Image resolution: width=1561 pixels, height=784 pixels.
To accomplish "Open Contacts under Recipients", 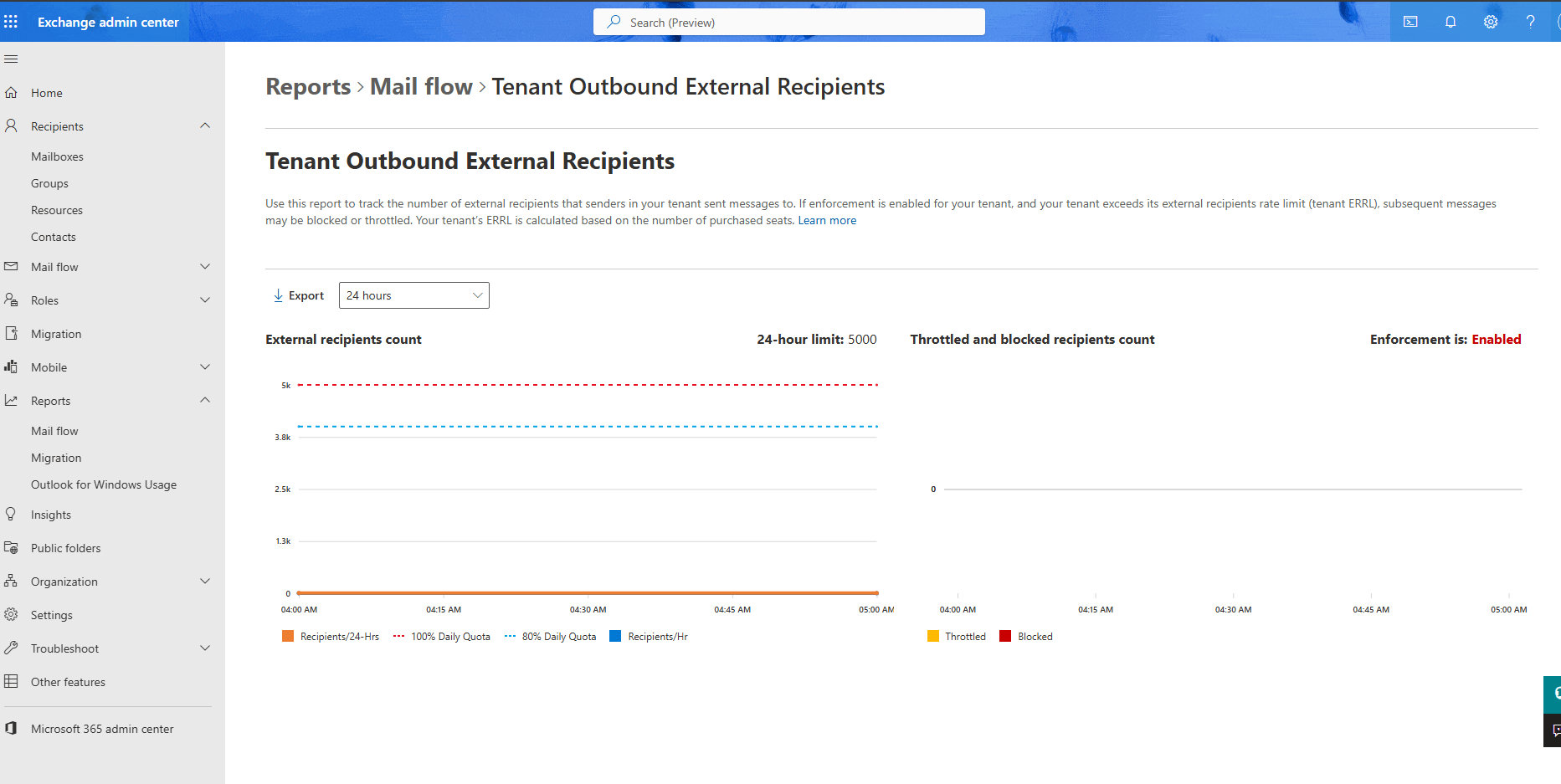I will pos(54,237).
